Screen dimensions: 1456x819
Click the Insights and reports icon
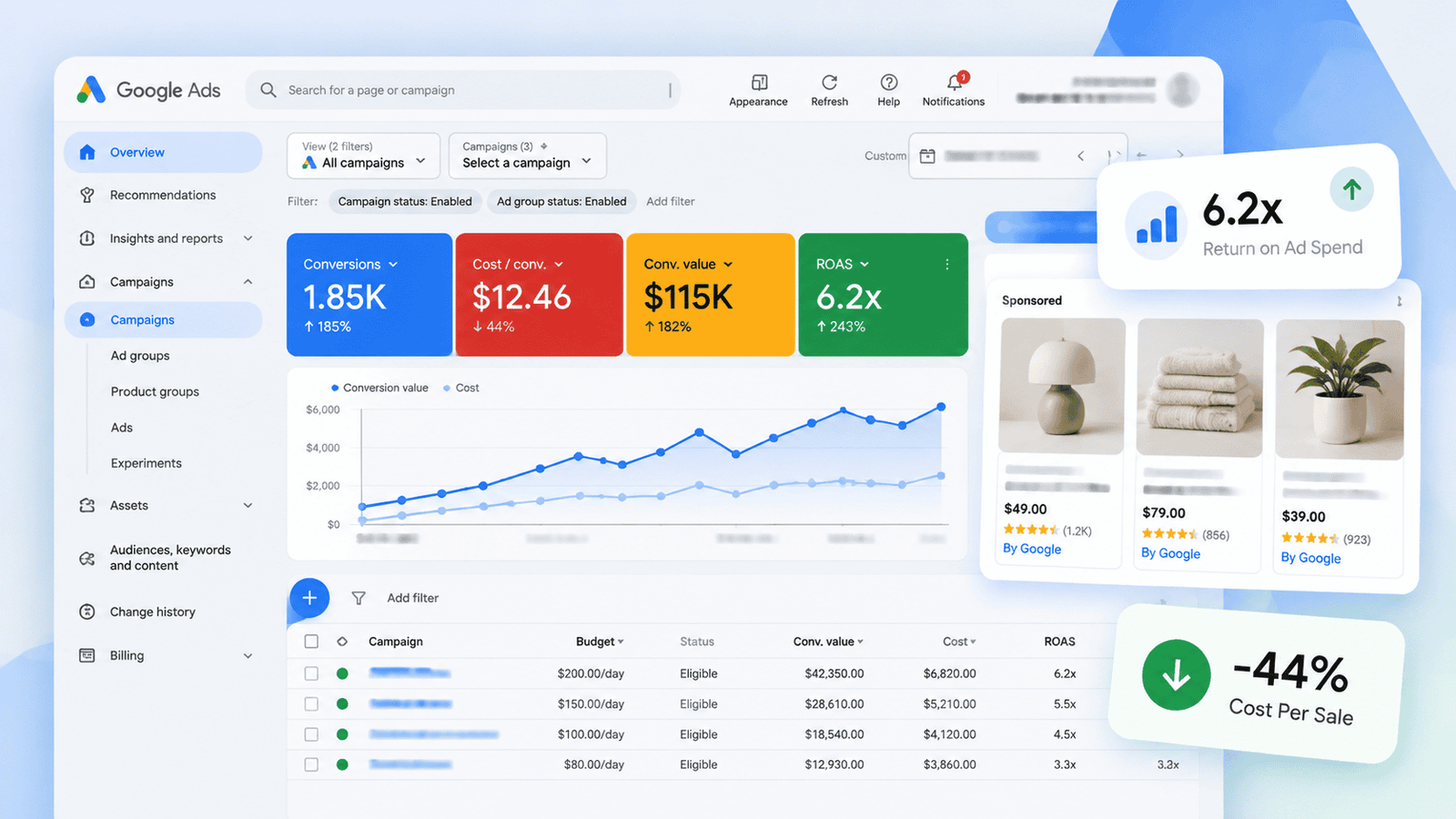click(87, 238)
